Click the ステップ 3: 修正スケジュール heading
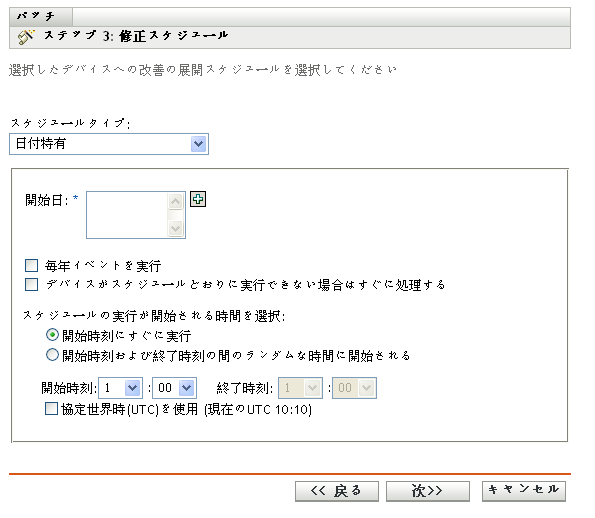 click(x=136, y=36)
